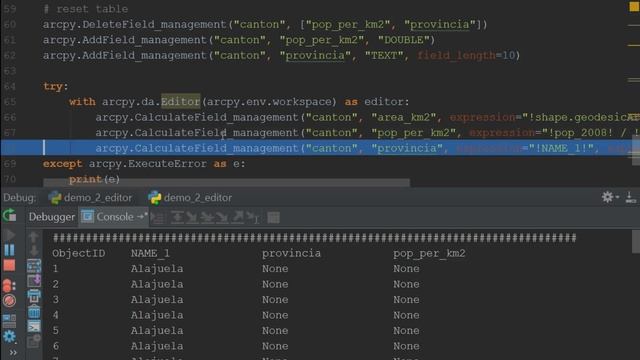Click the yellow inspection indicator square
Image resolution: width=640 pixels, height=360 pixels.
pos(634,6)
